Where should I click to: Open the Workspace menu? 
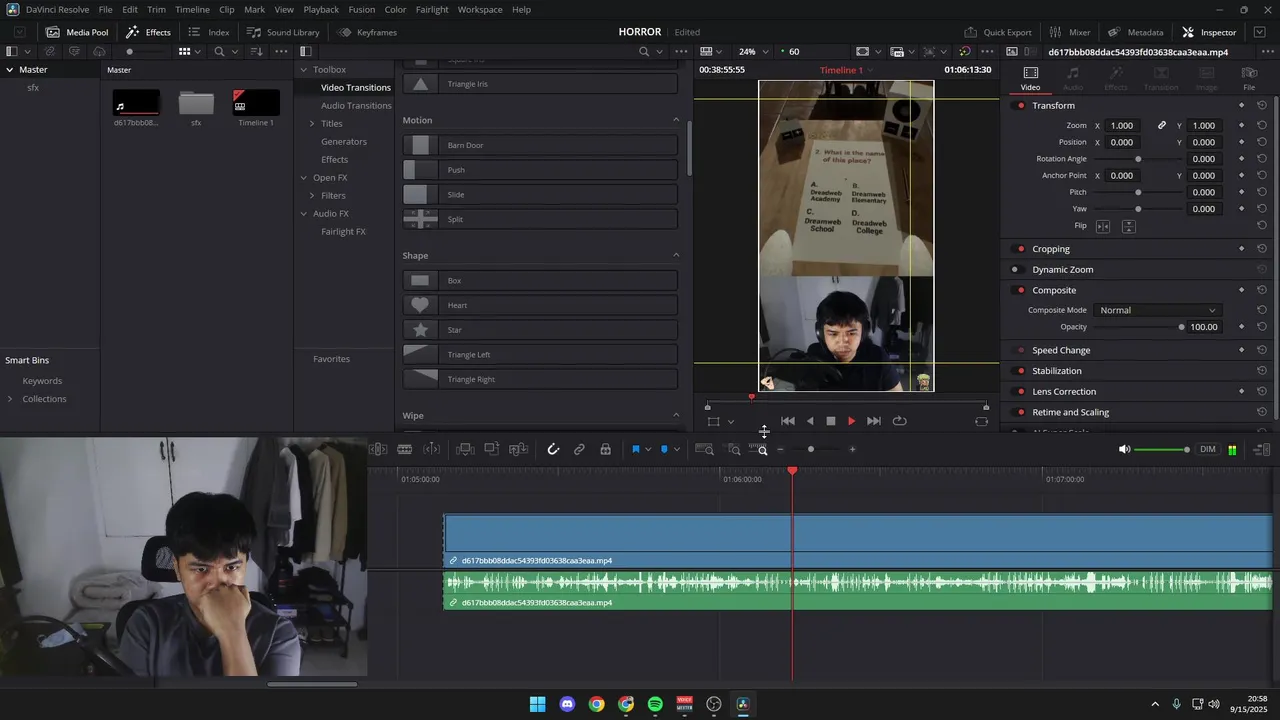click(480, 9)
